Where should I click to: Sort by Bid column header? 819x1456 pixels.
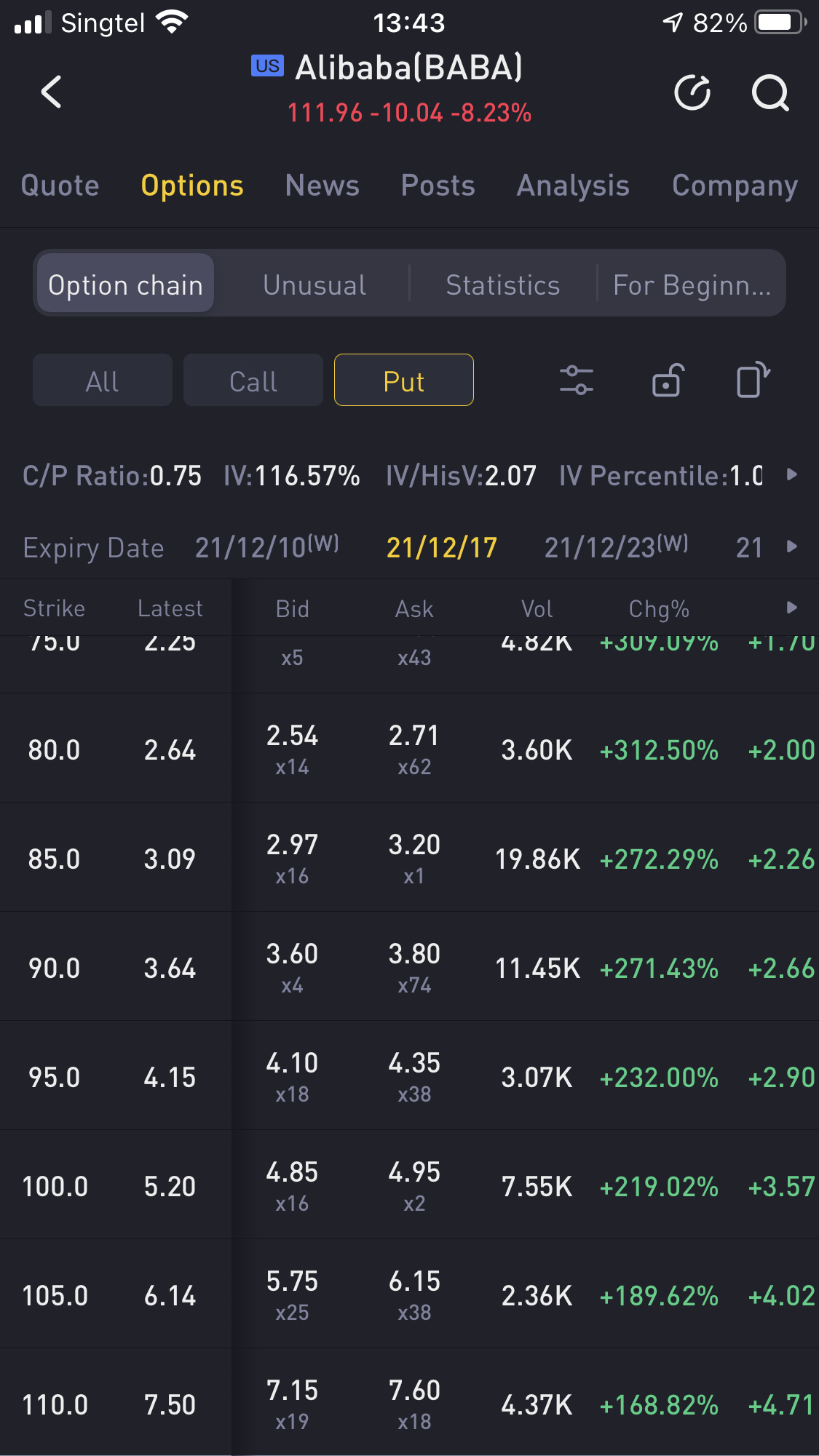[x=293, y=609]
